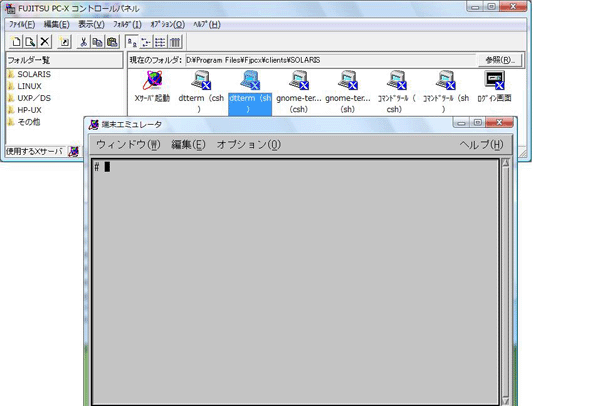Click the 参照(B)... browse button
The height and width of the screenshot is (406, 600).
pos(498,60)
